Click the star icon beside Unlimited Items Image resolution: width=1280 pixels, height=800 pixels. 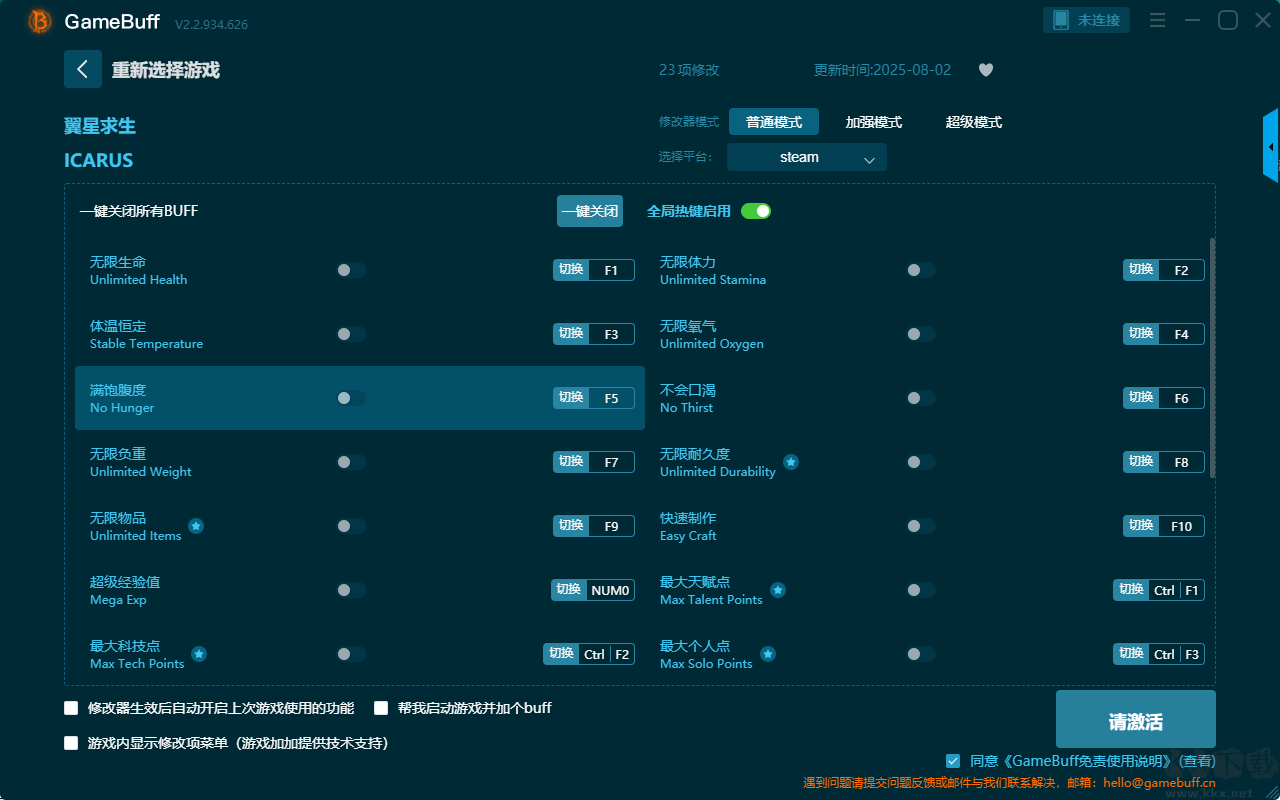(x=196, y=525)
